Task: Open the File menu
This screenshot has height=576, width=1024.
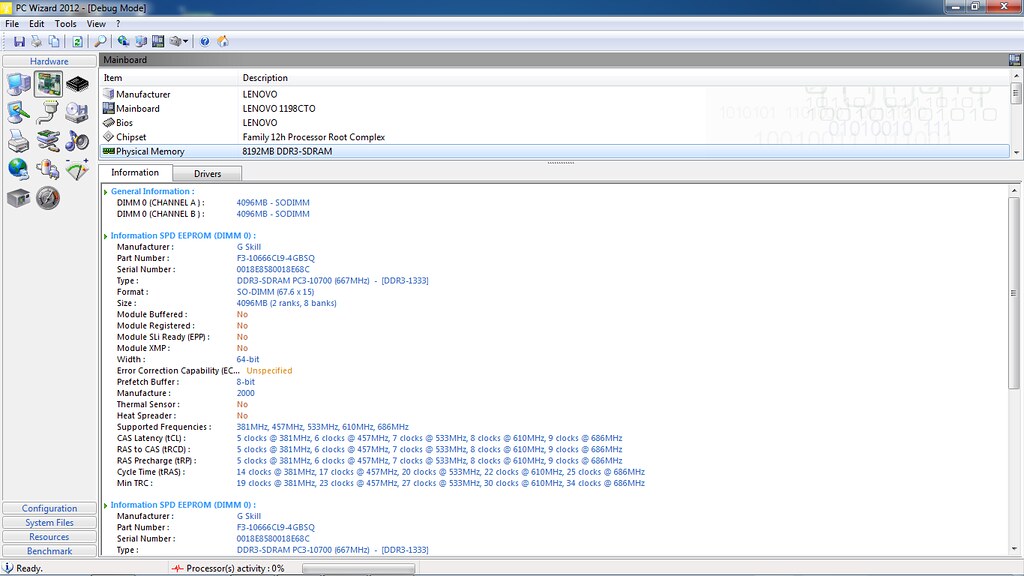Action: 12,24
